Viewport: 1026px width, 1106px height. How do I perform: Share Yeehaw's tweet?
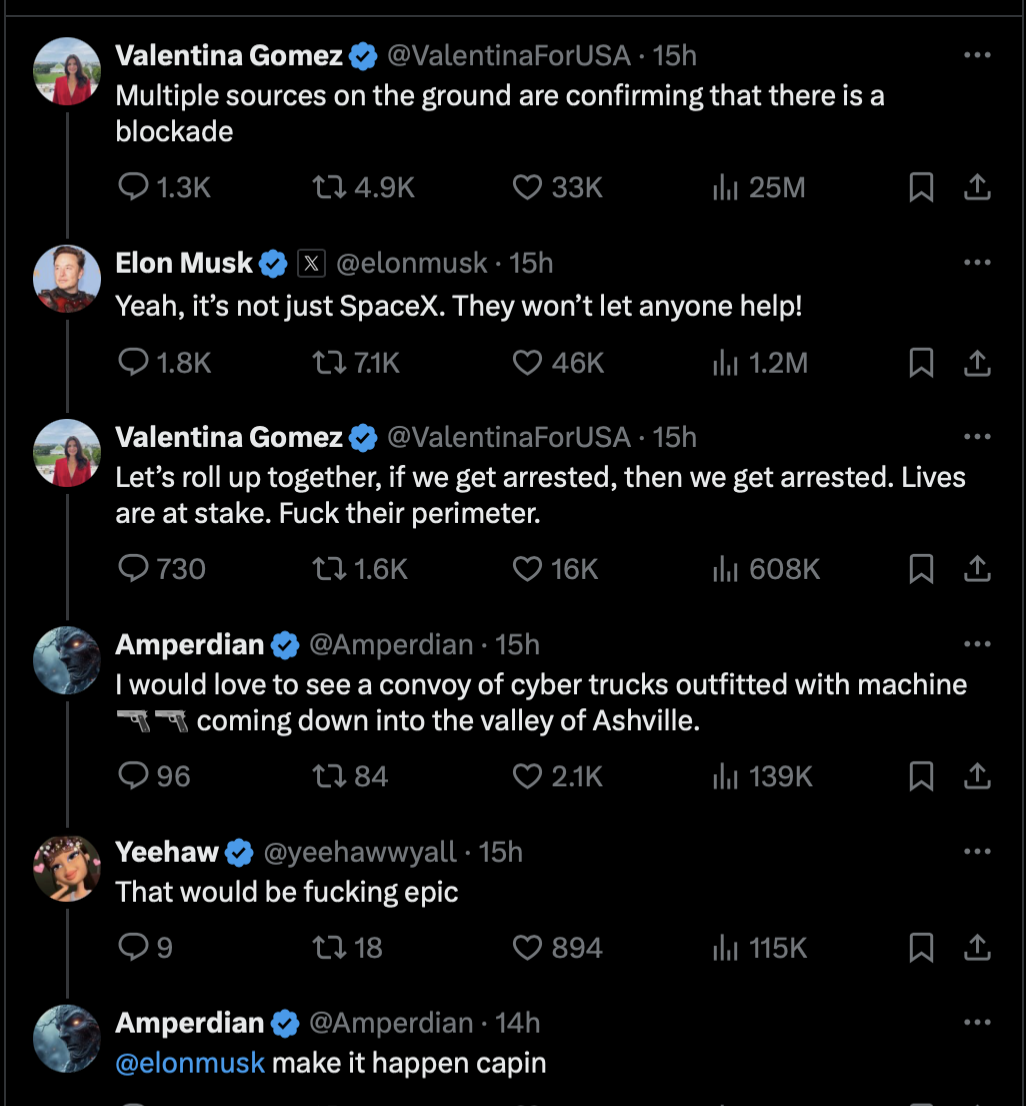click(976, 948)
